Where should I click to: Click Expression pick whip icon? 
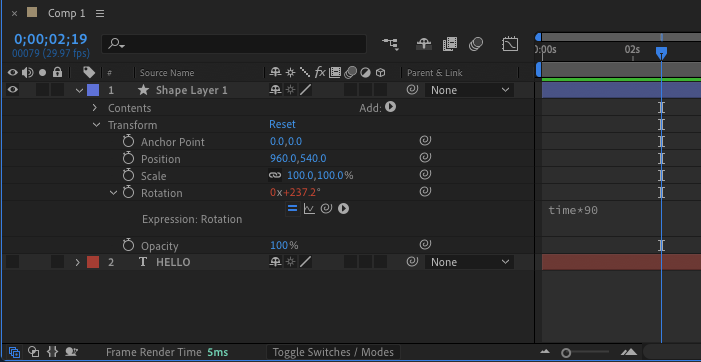point(326,209)
